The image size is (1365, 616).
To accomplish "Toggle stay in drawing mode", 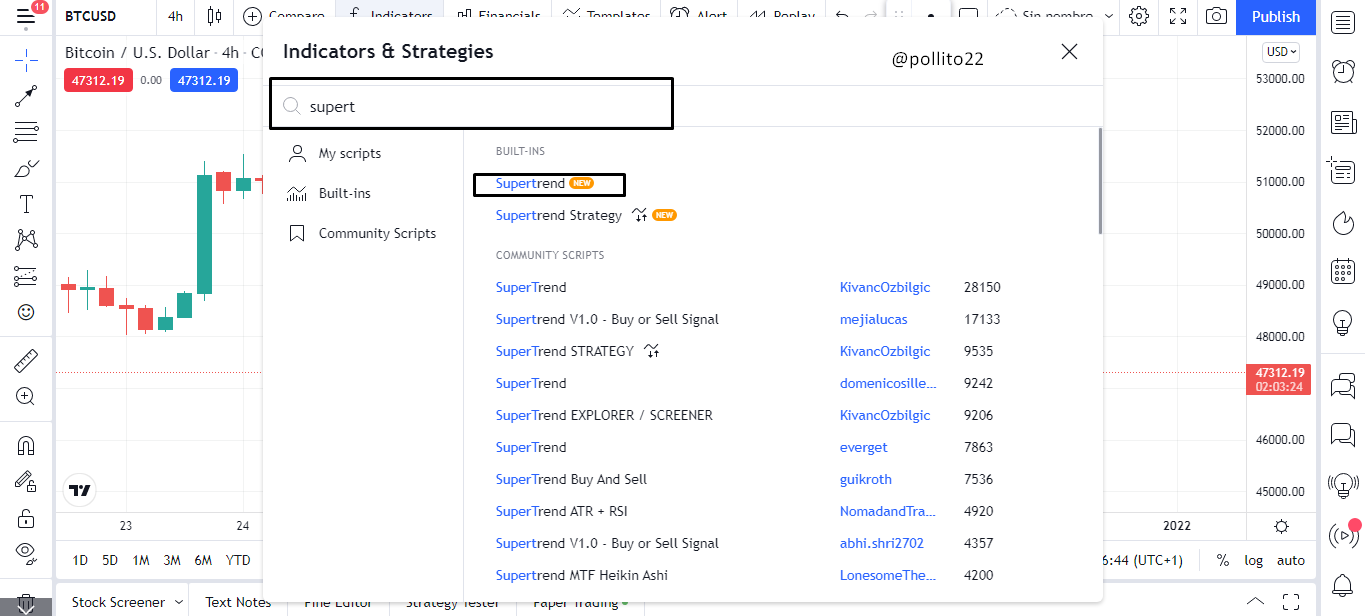I will point(26,481).
